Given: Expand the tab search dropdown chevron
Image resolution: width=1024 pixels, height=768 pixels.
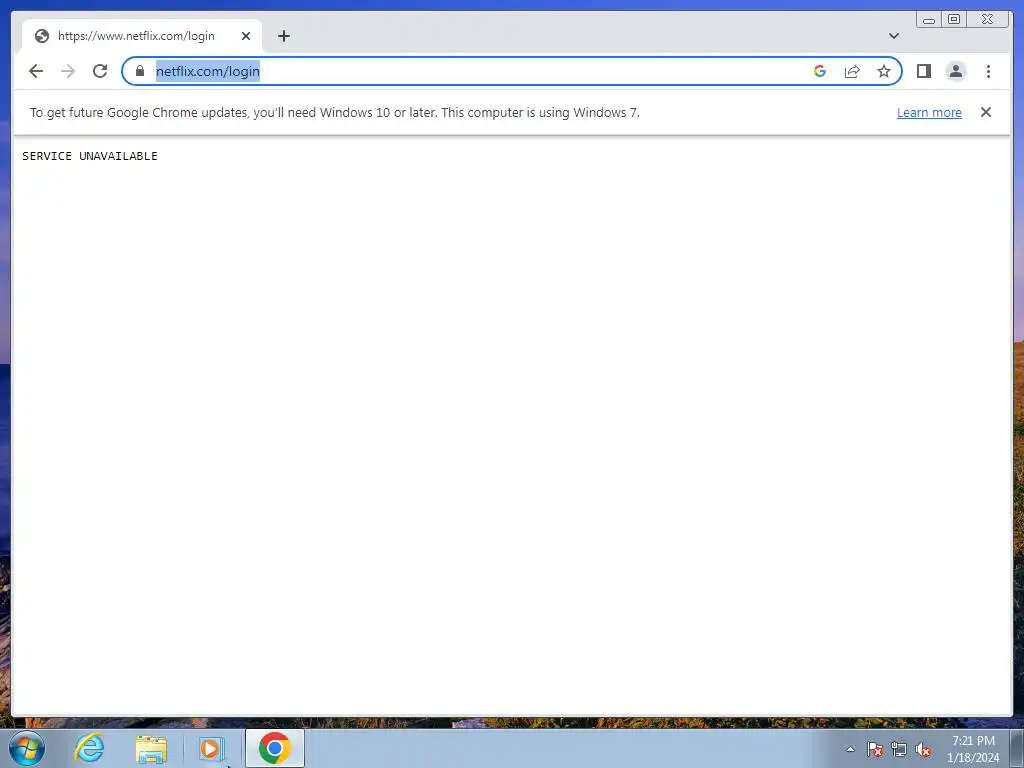Looking at the screenshot, I should [x=894, y=36].
